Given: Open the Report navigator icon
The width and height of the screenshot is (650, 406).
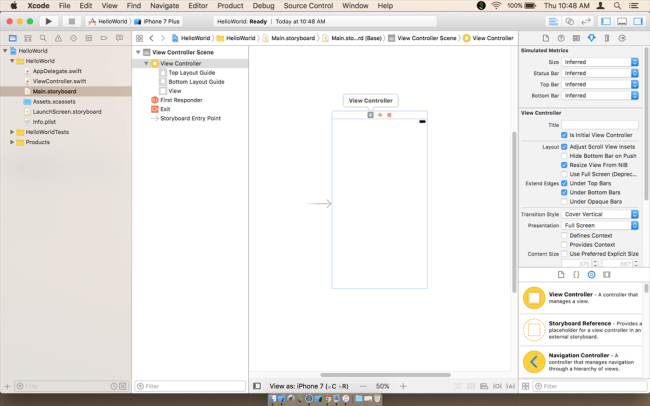Looking at the screenshot, I should click(119, 38).
